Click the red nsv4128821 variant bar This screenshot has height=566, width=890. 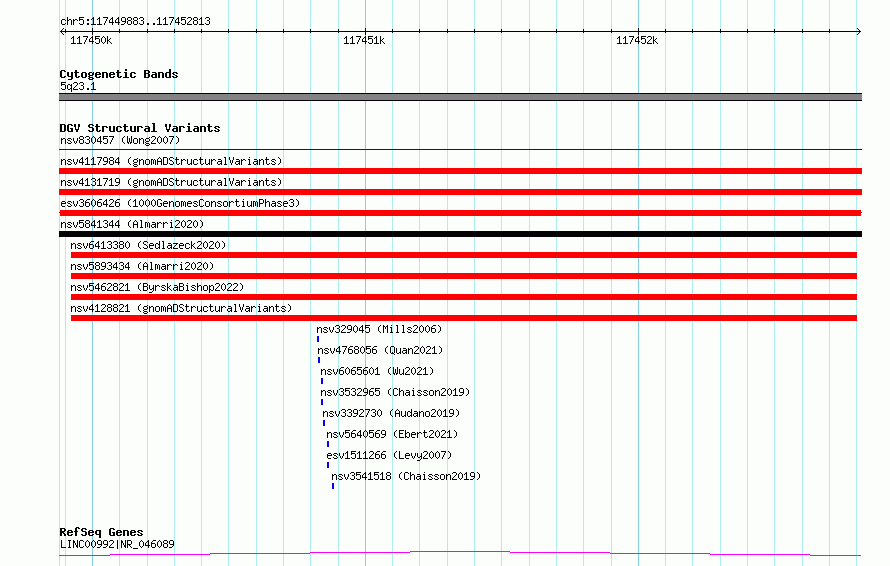tap(464, 318)
